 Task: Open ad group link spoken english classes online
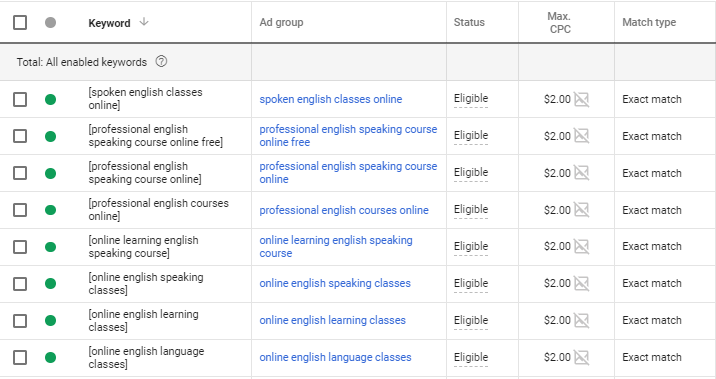(x=331, y=99)
